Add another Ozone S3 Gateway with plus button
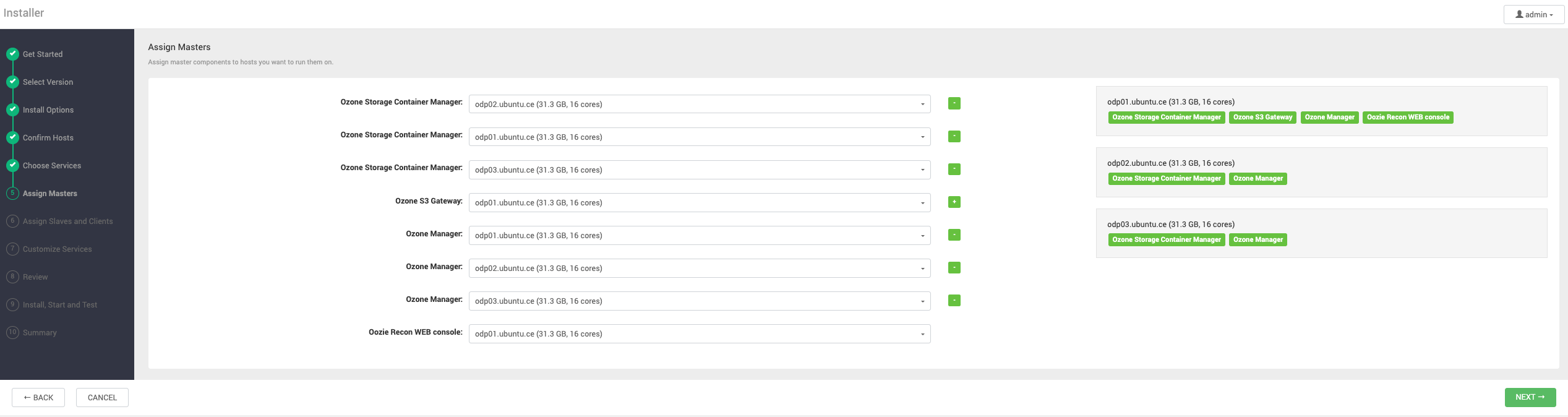1568x417 pixels. pyautogui.click(x=954, y=202)
